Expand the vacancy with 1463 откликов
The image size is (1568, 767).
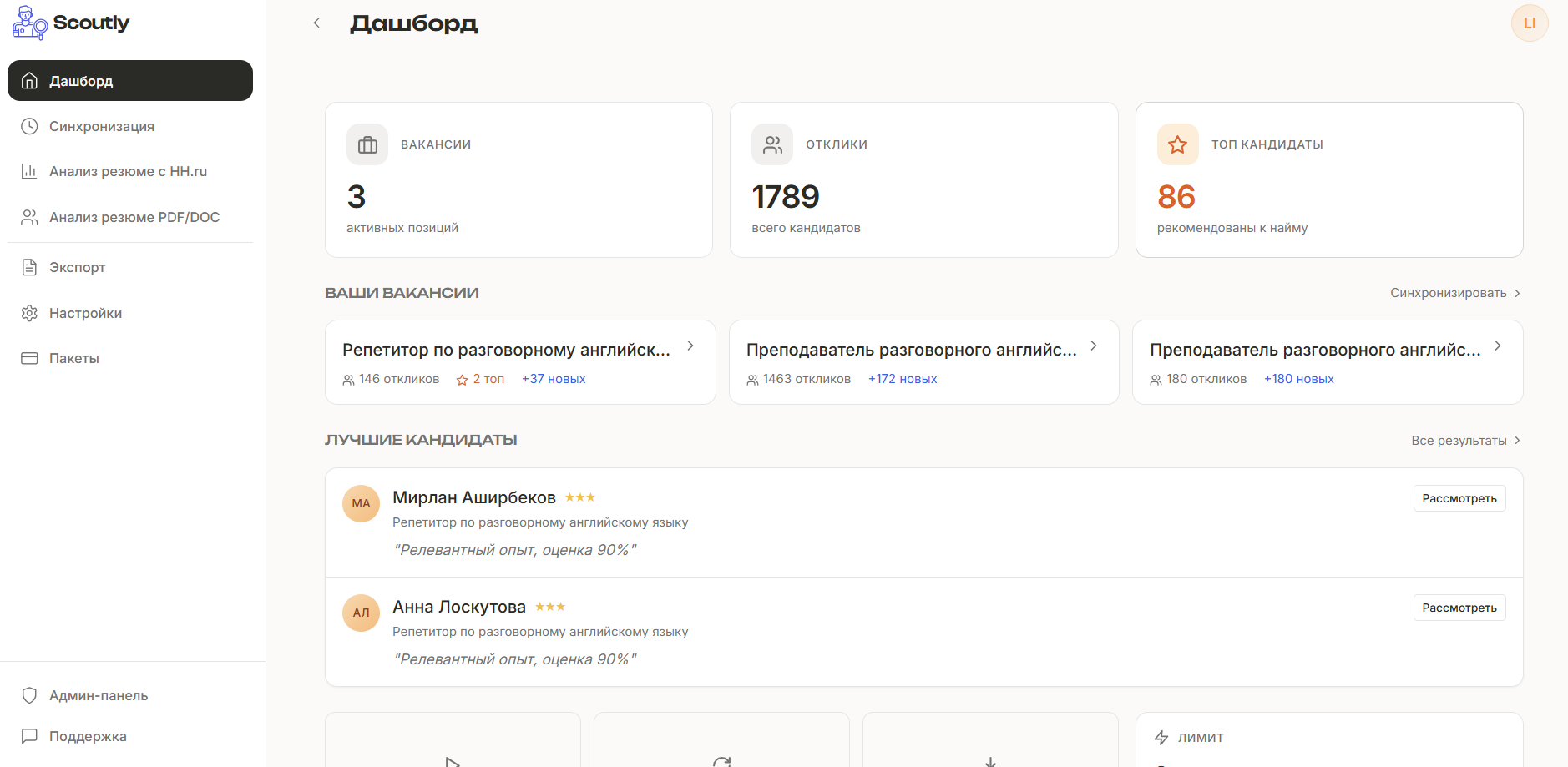(1094, 346)
